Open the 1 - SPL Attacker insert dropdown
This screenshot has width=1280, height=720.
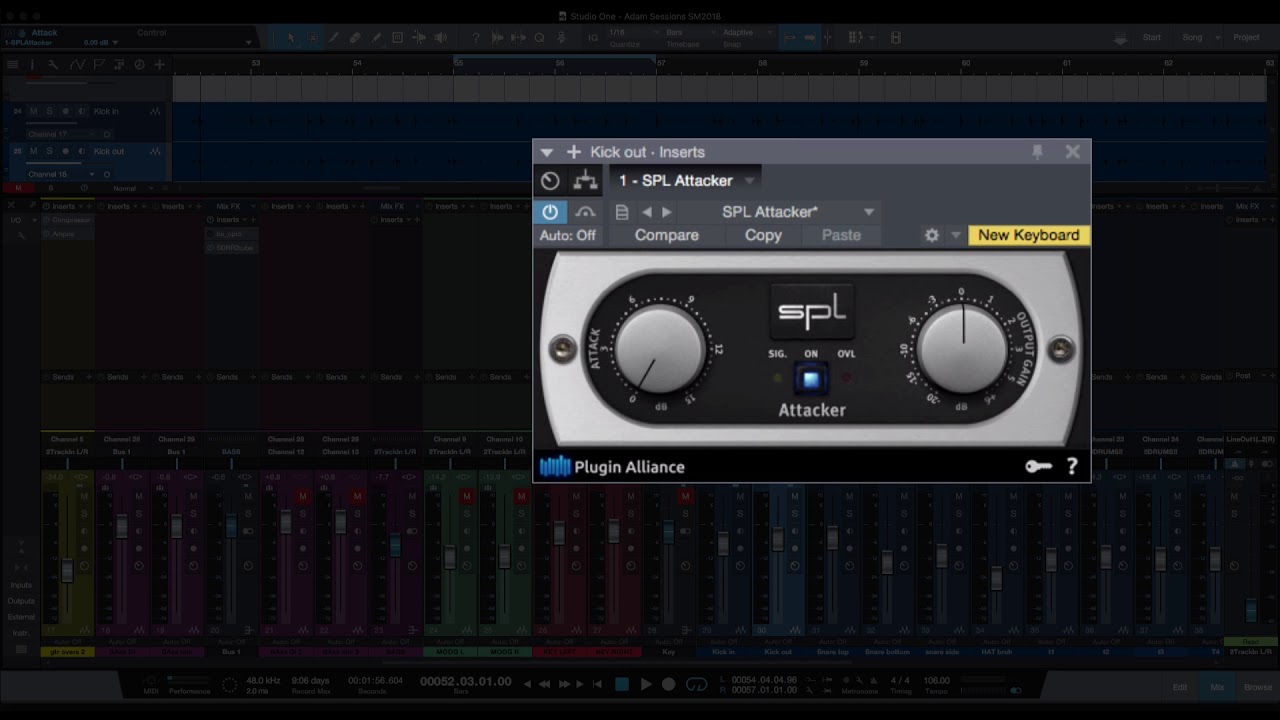pos(686,181)
